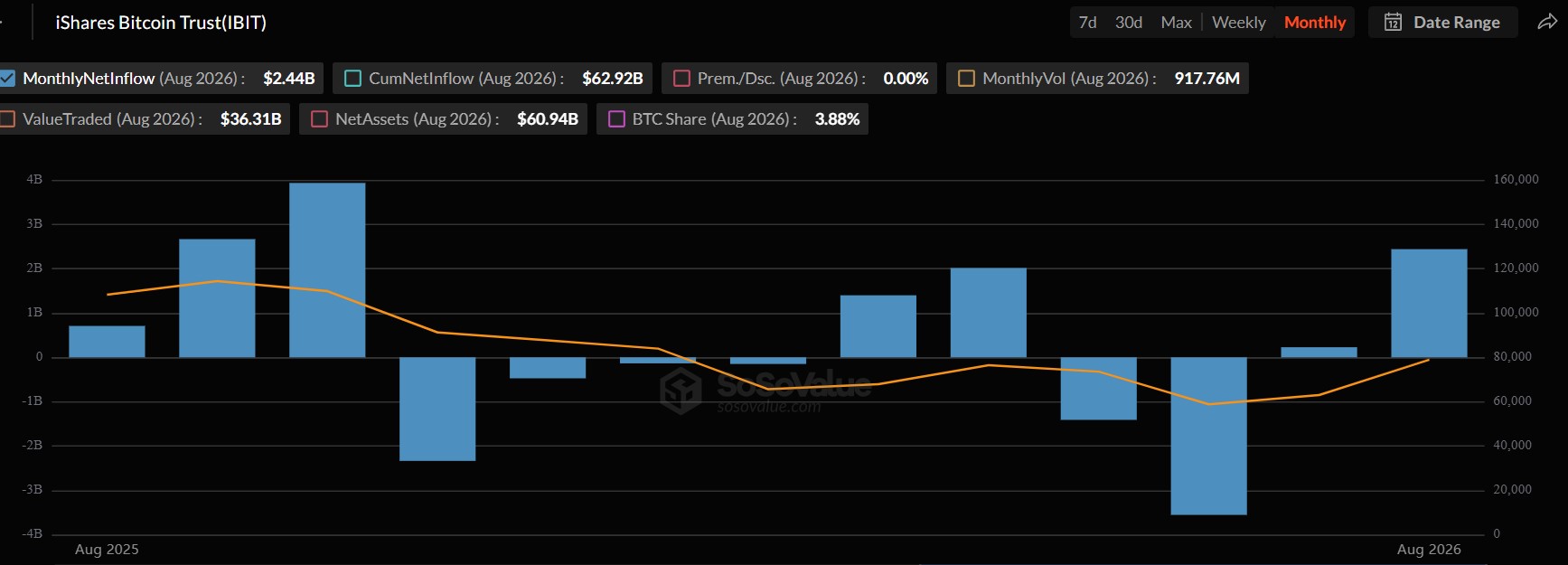Click the $2.44B MonthlyNetInflow value
Screen dimensions: 1568x565
[289, 79]
